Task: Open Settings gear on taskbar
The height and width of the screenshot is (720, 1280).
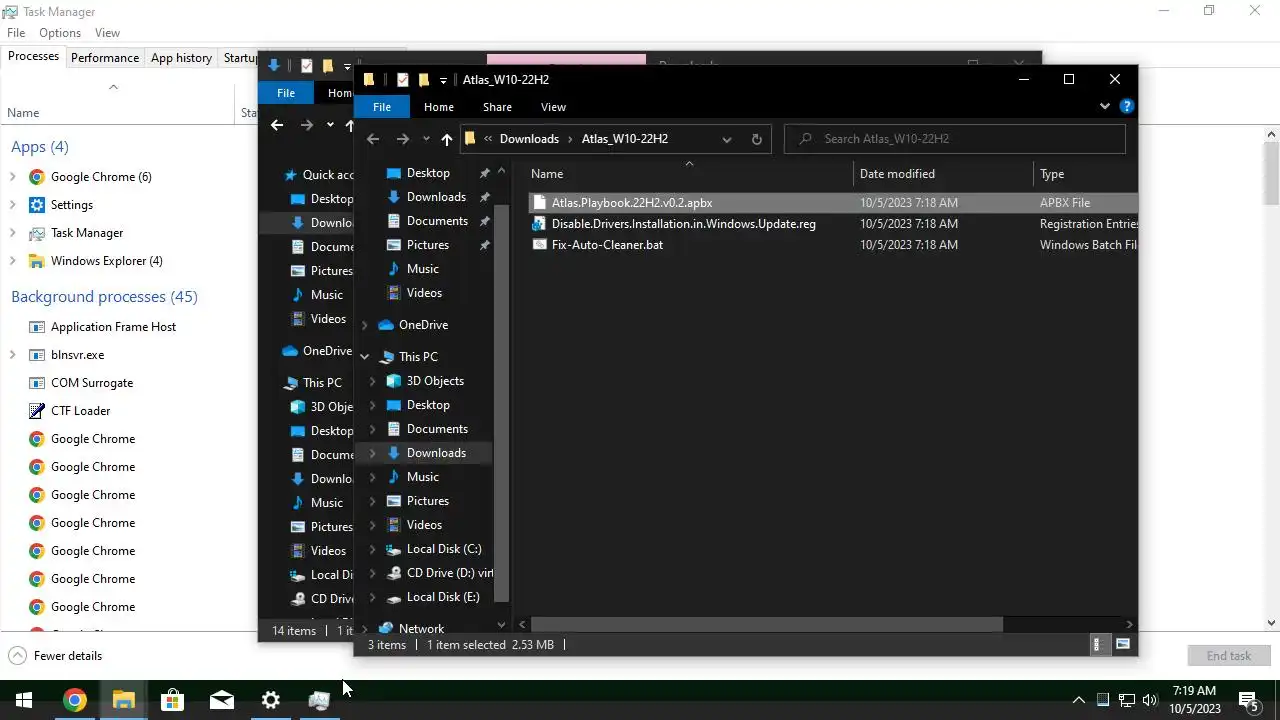Action: 271,700
